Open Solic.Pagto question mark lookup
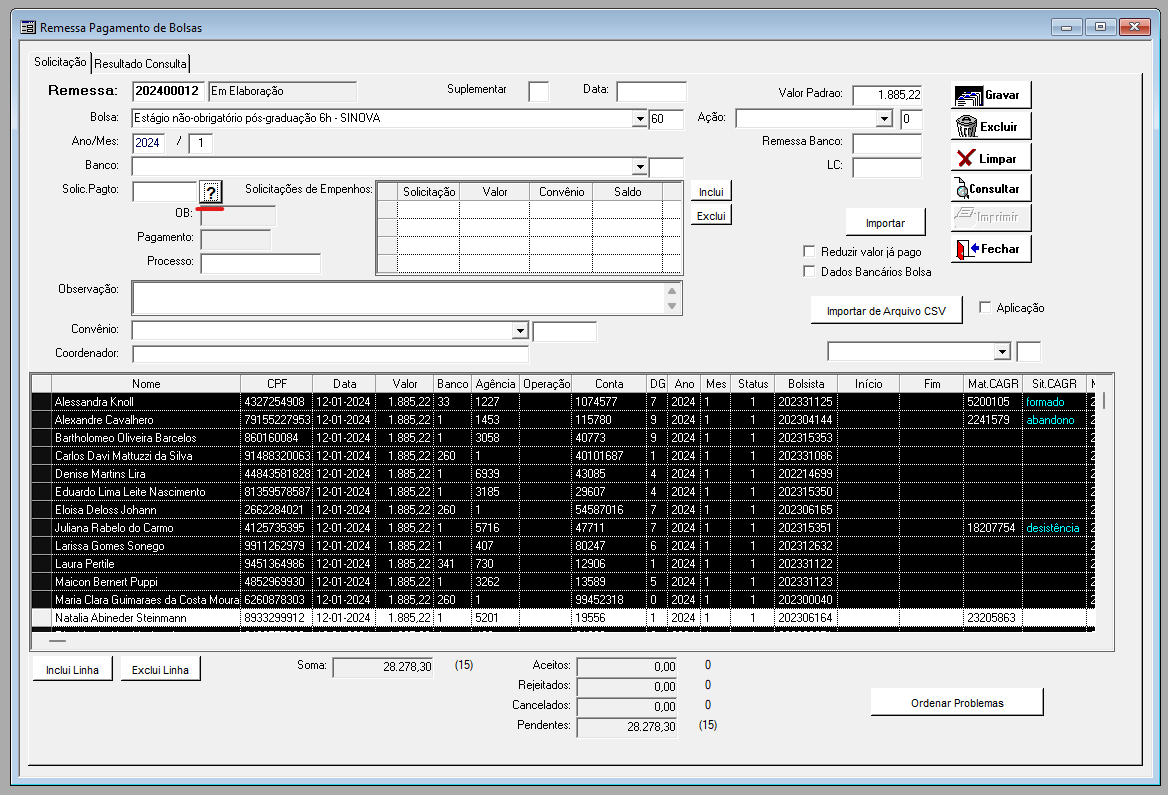1168x795 pixels. [x=211, y=192]
